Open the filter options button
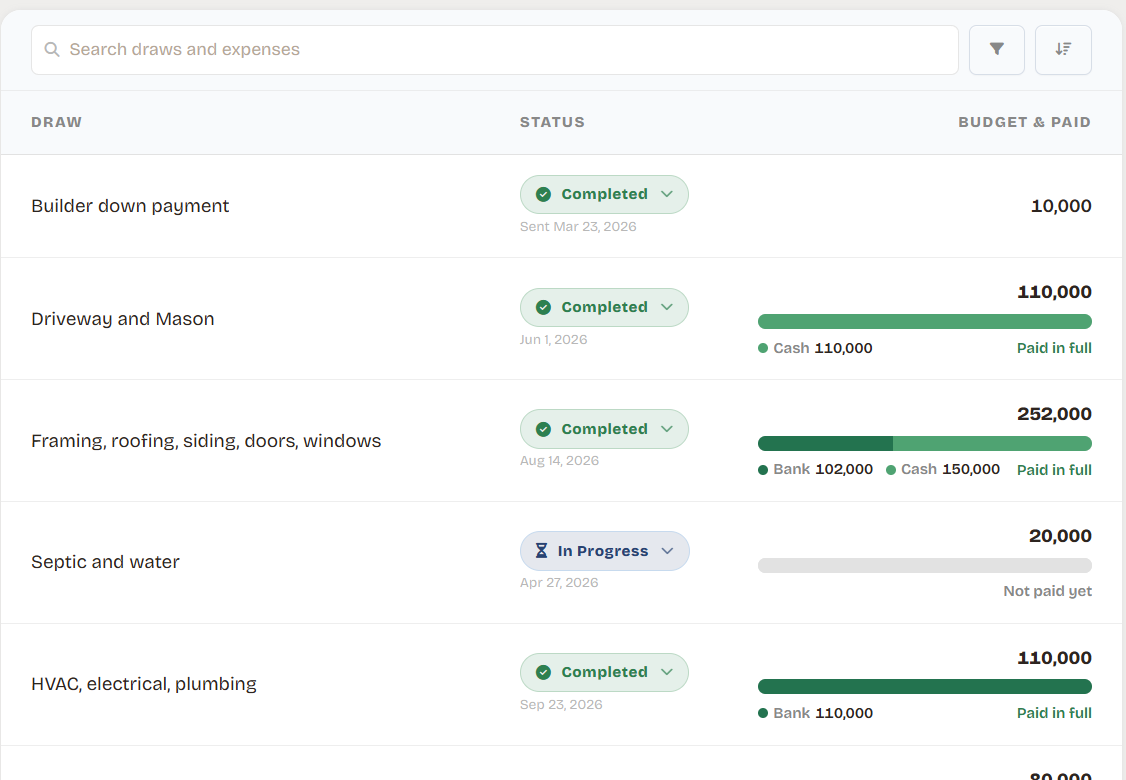Image resolution: width=1126 pixels, height=780 pixels. 997,50
